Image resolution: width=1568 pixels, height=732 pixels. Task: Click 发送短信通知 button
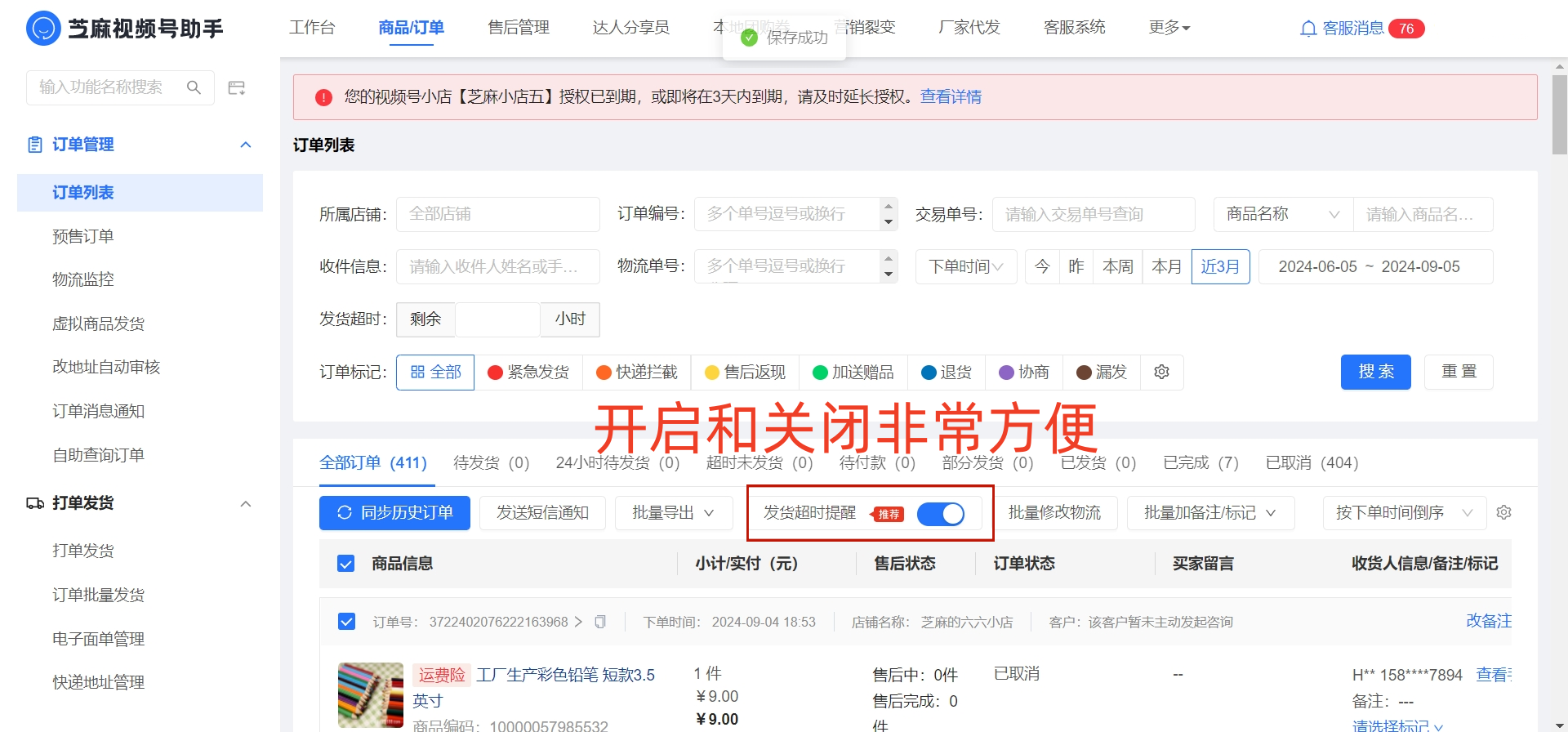(x=543, y=513)
